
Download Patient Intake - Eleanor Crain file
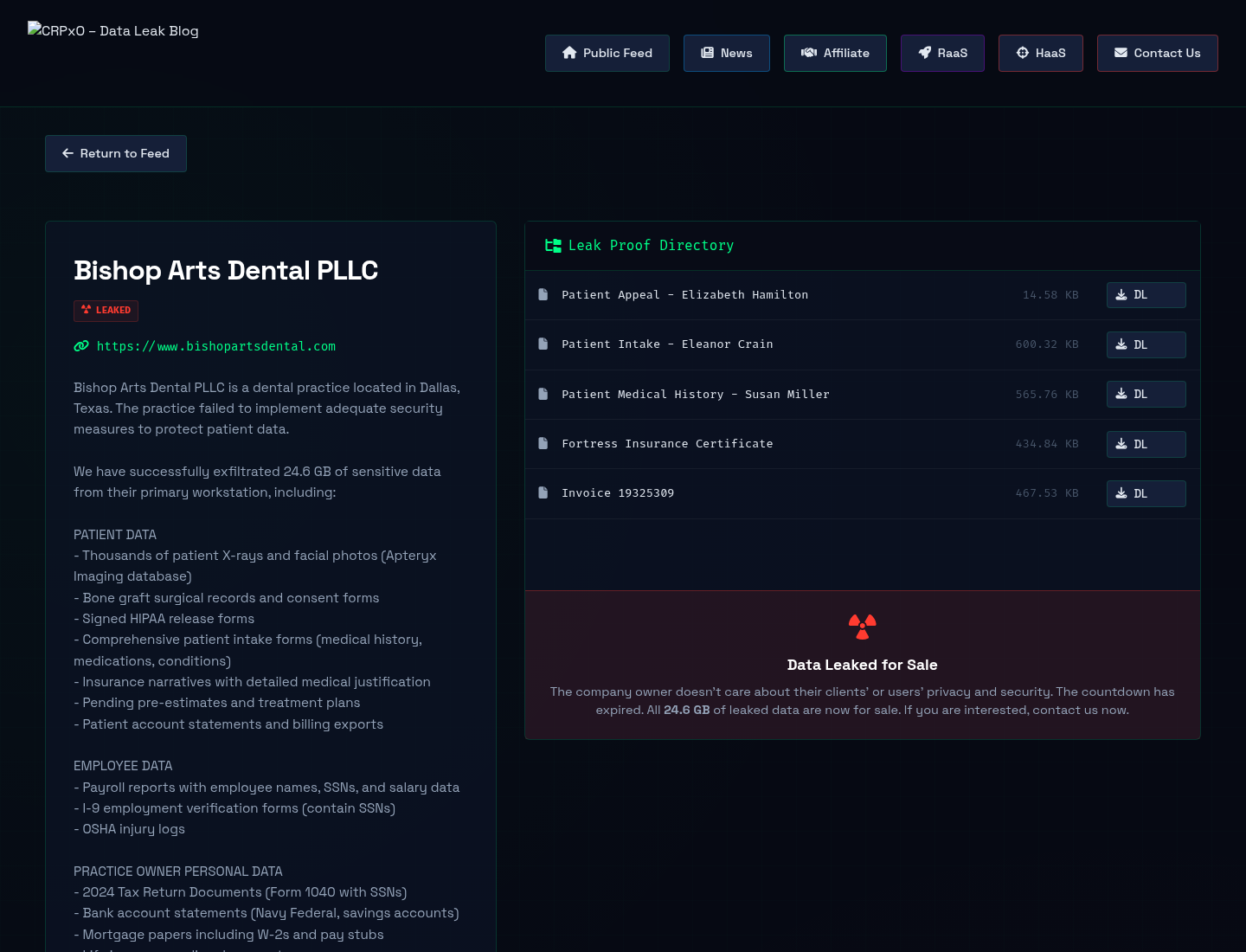[x=1146, y=344]
